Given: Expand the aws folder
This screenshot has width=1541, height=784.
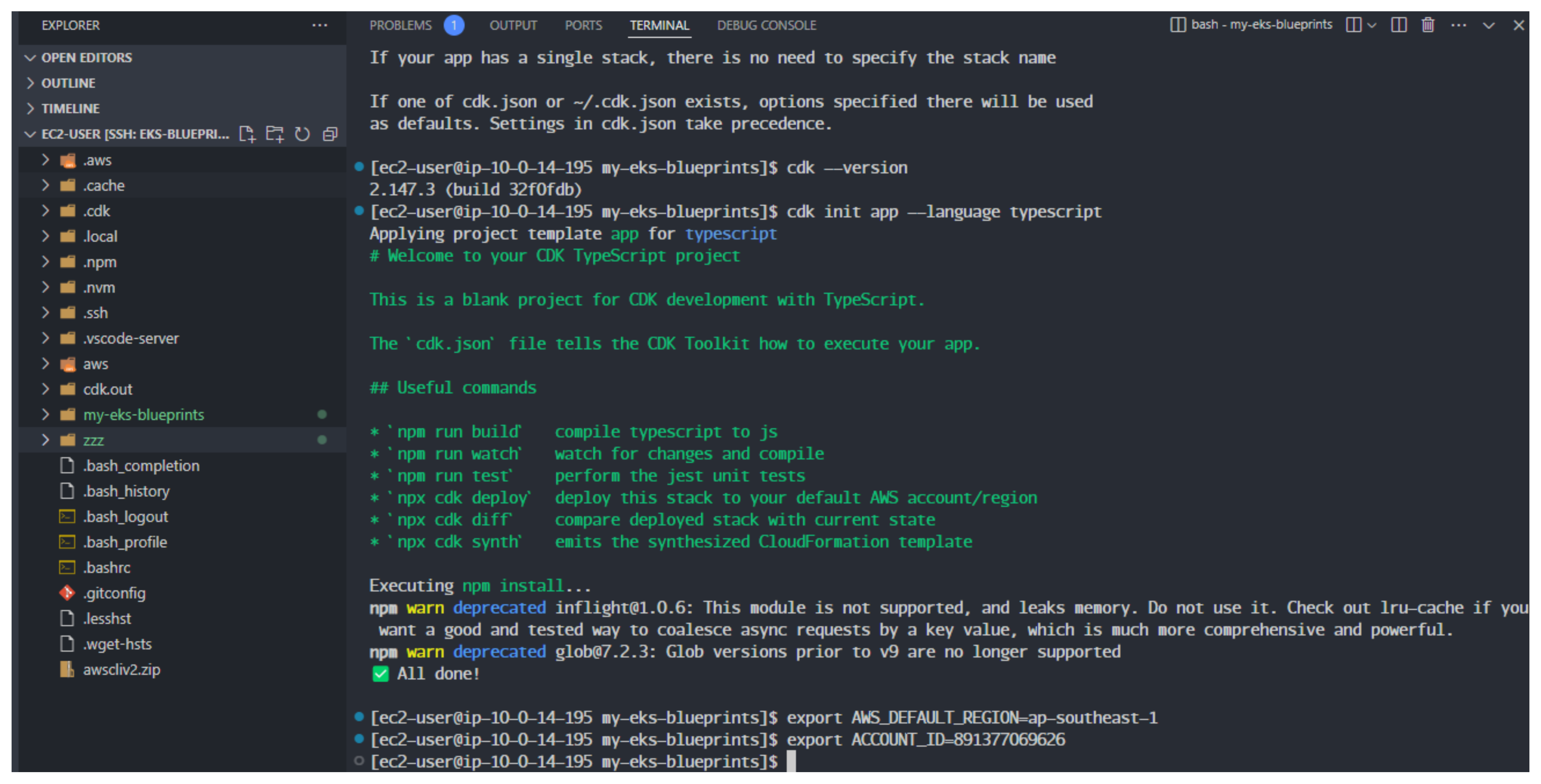Looking at the screenshot, I should (x=182, y=364).
